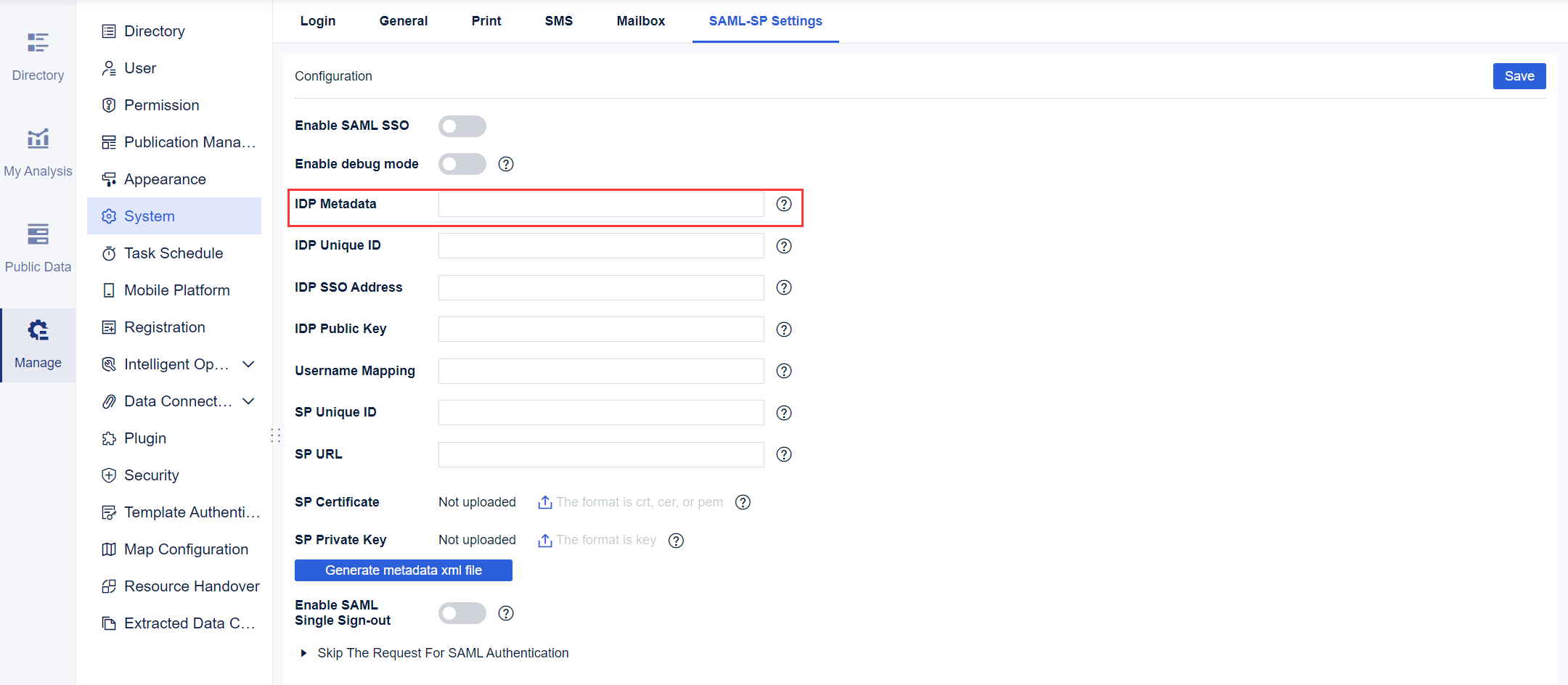Expand the Intelligent Op menu

coord(248,364)
